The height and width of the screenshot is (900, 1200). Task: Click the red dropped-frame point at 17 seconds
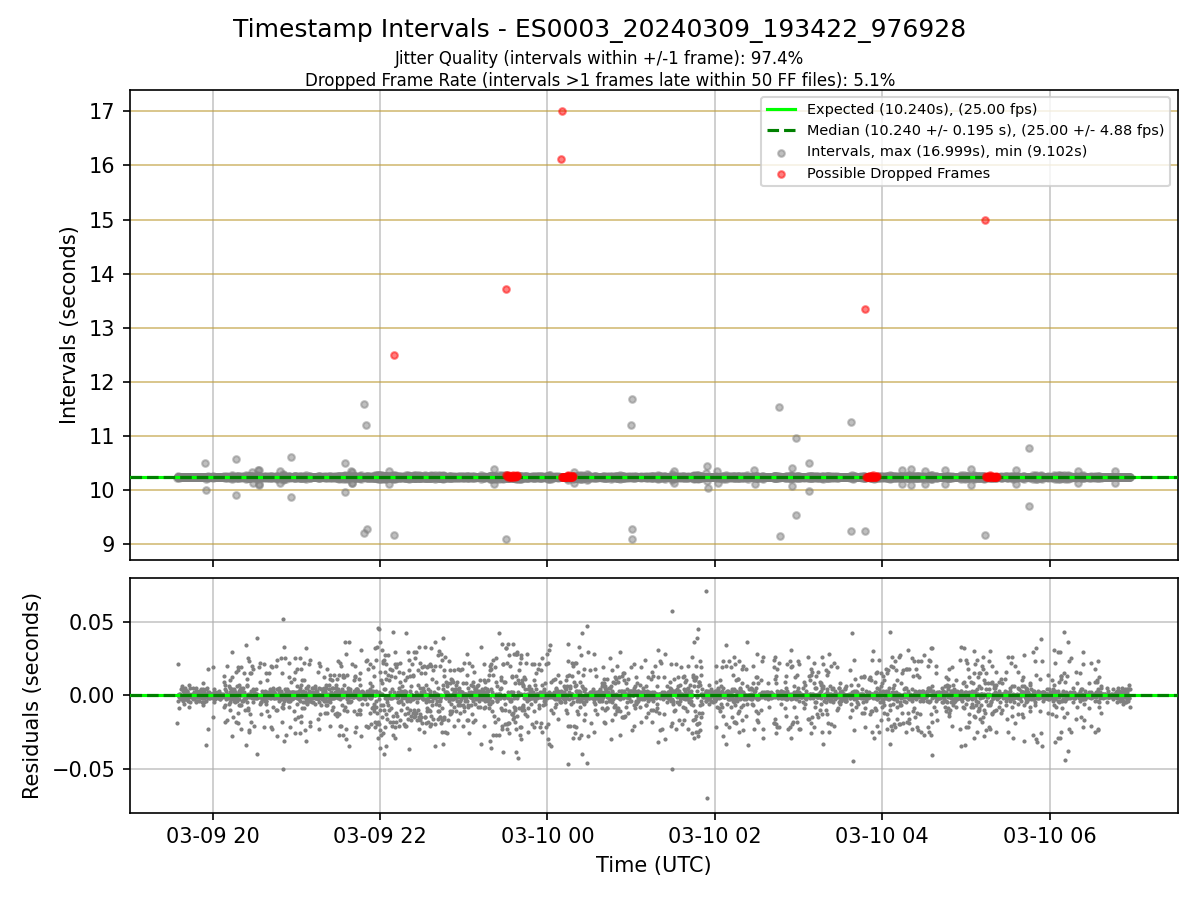[x=562, y=111]
